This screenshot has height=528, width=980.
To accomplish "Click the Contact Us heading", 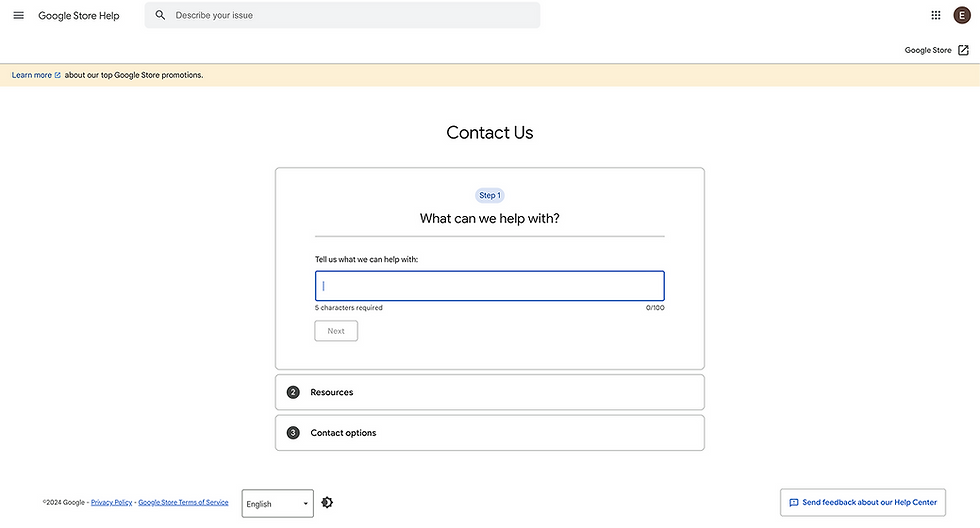I will pos(489,132).
